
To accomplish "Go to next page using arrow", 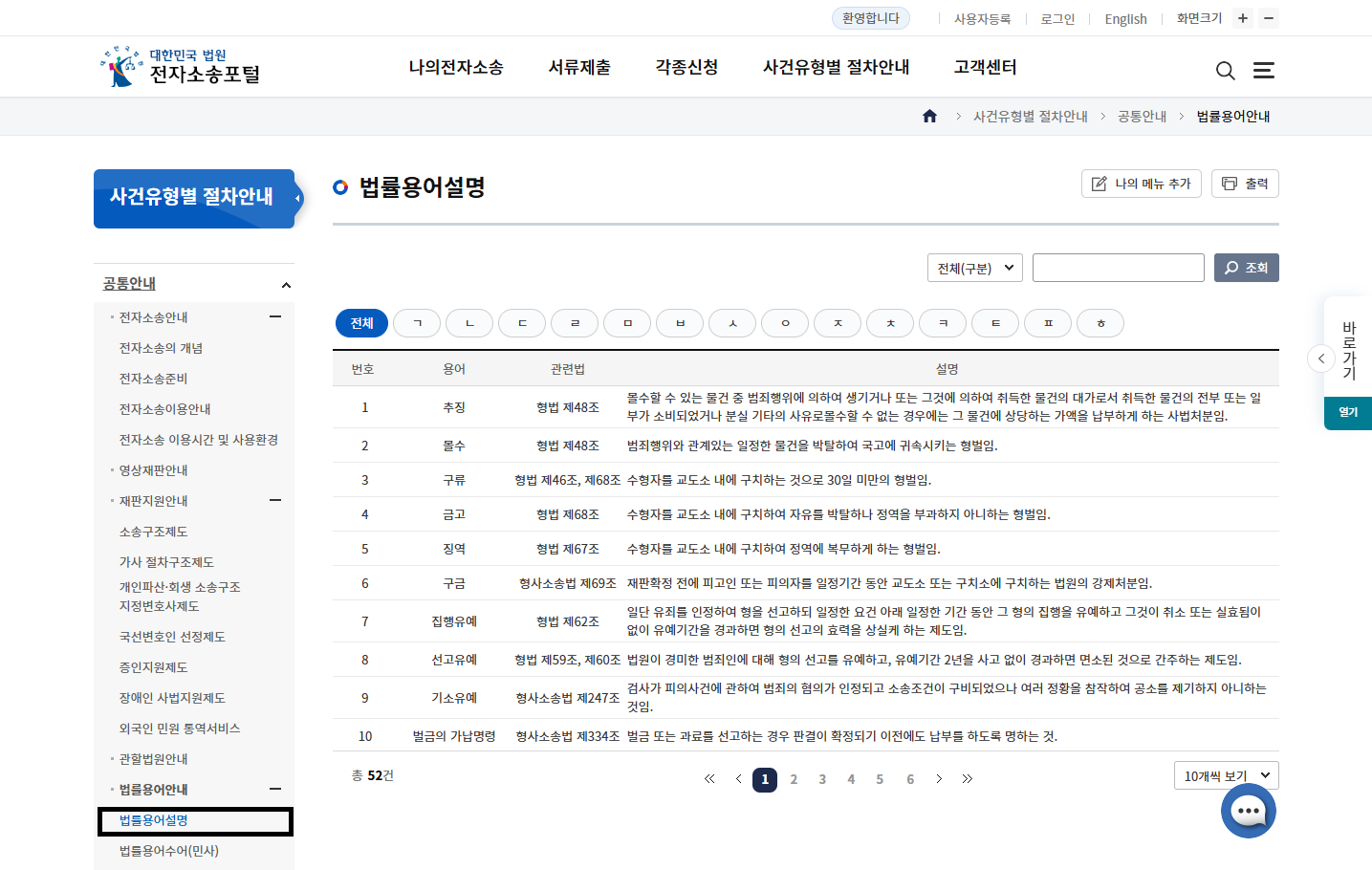I will click(939, 779).
